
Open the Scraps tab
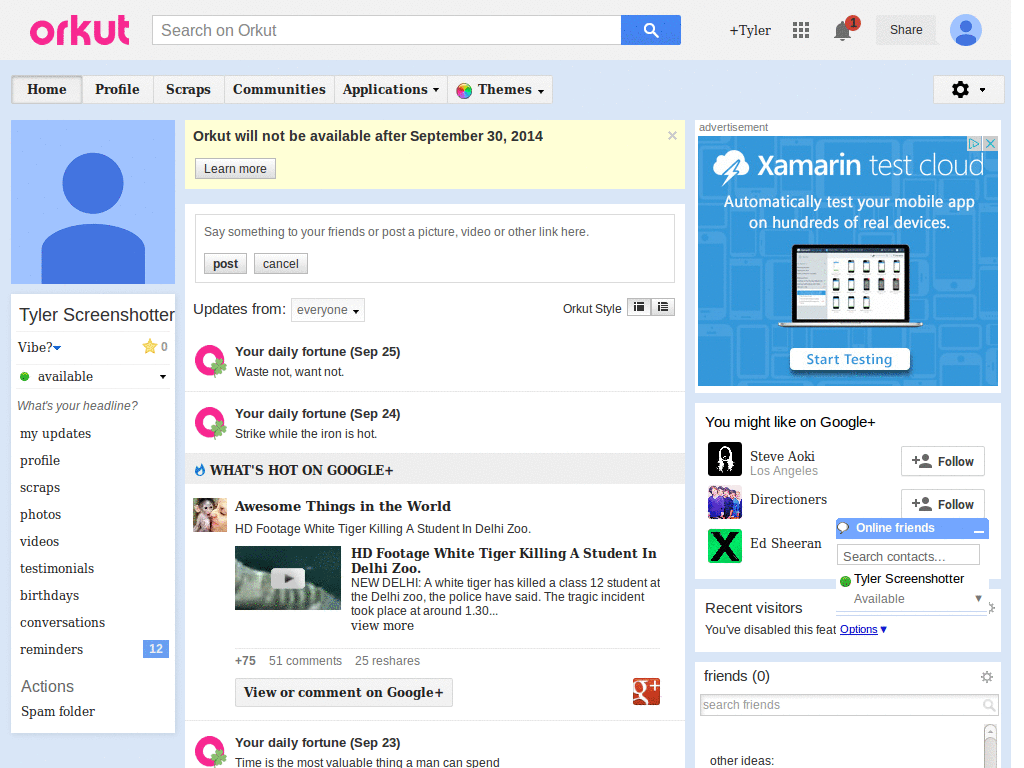tap(188, 89)
